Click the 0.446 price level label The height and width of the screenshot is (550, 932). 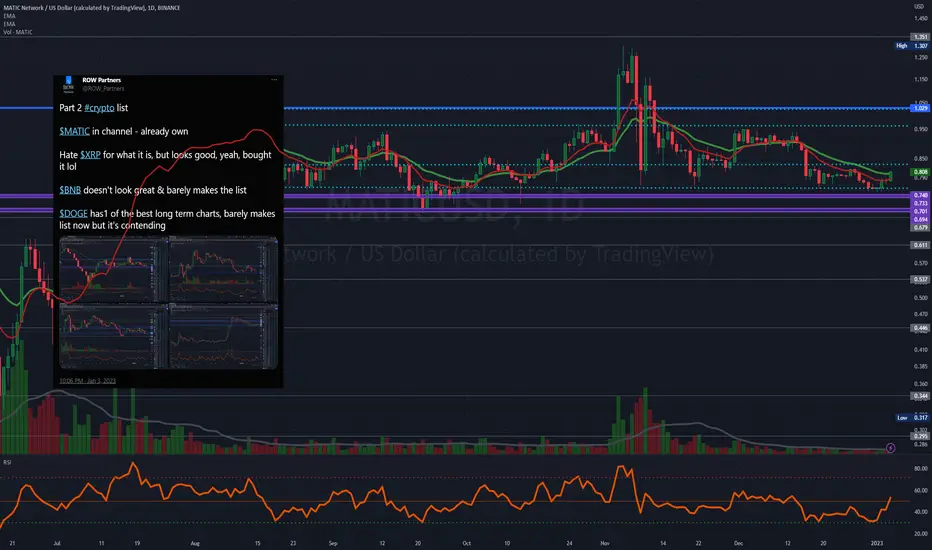(x=920, y=328)
